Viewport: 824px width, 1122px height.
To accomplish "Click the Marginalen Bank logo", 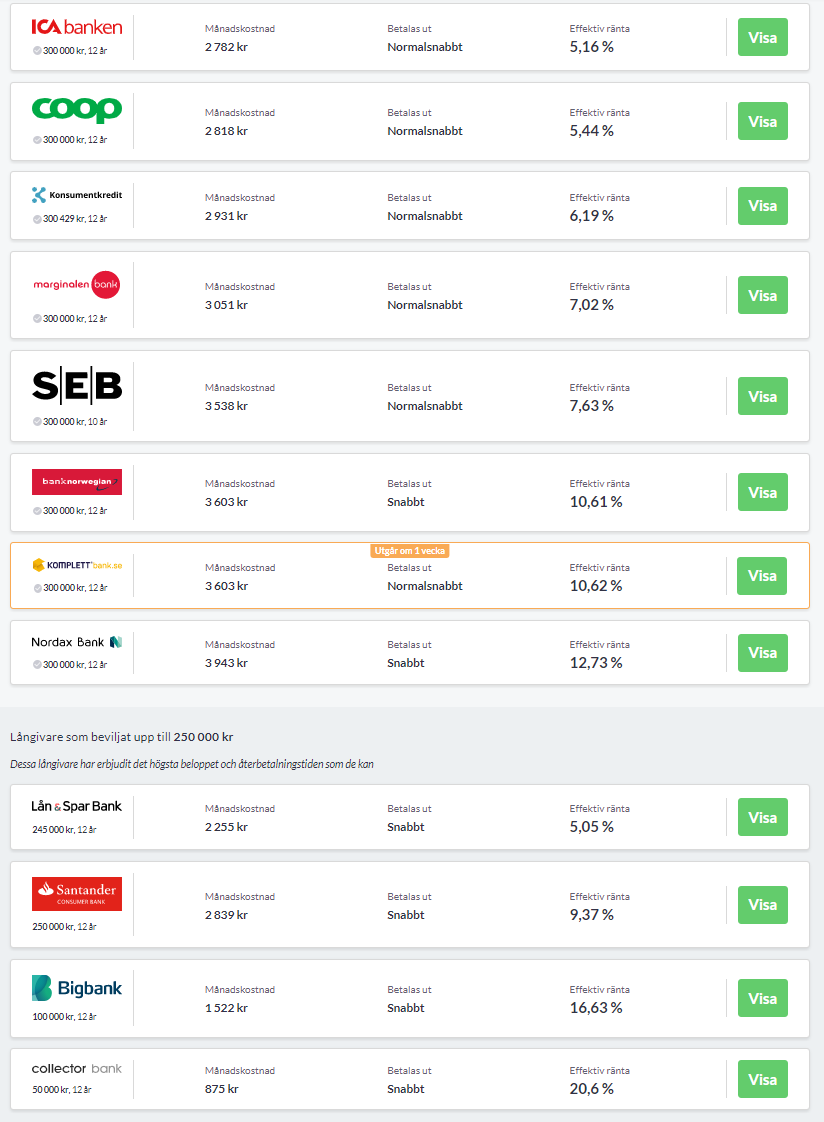I will [76, 285].
